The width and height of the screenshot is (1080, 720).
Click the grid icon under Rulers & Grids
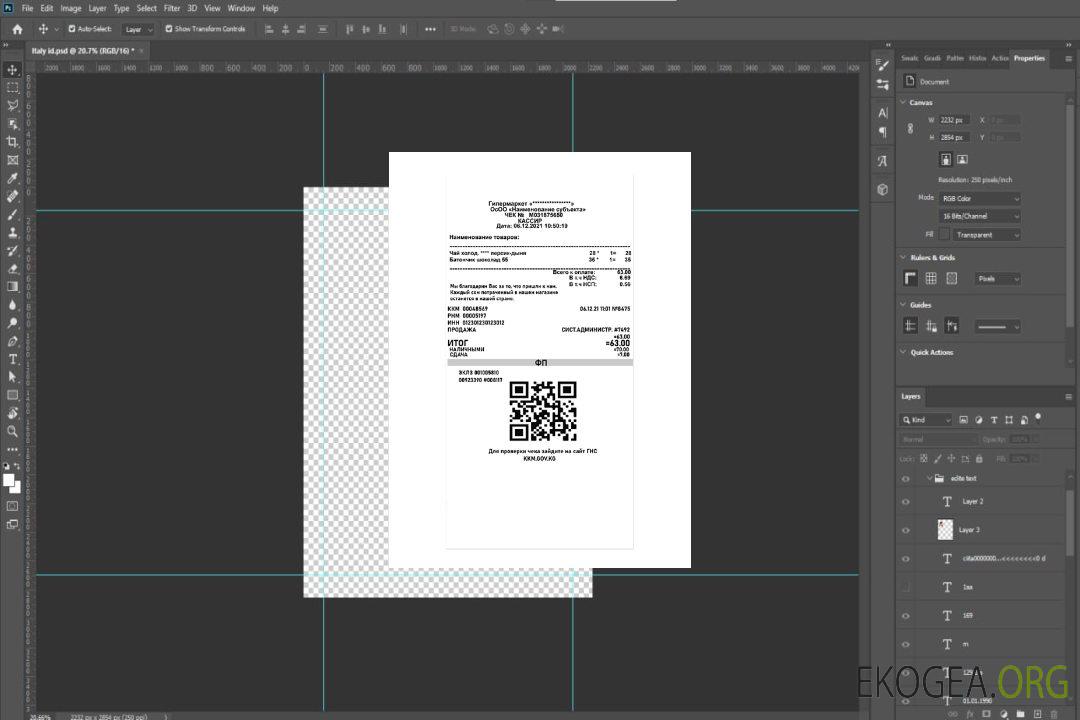[x=931, y=279]
